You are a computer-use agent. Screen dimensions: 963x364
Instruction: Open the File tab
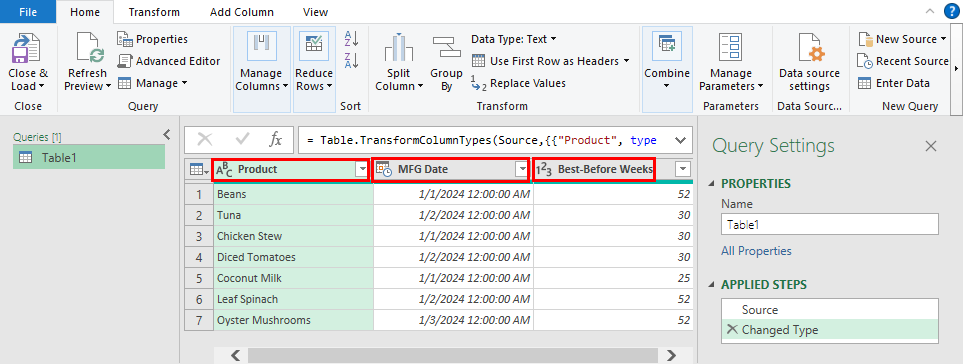tap(28, 12)
